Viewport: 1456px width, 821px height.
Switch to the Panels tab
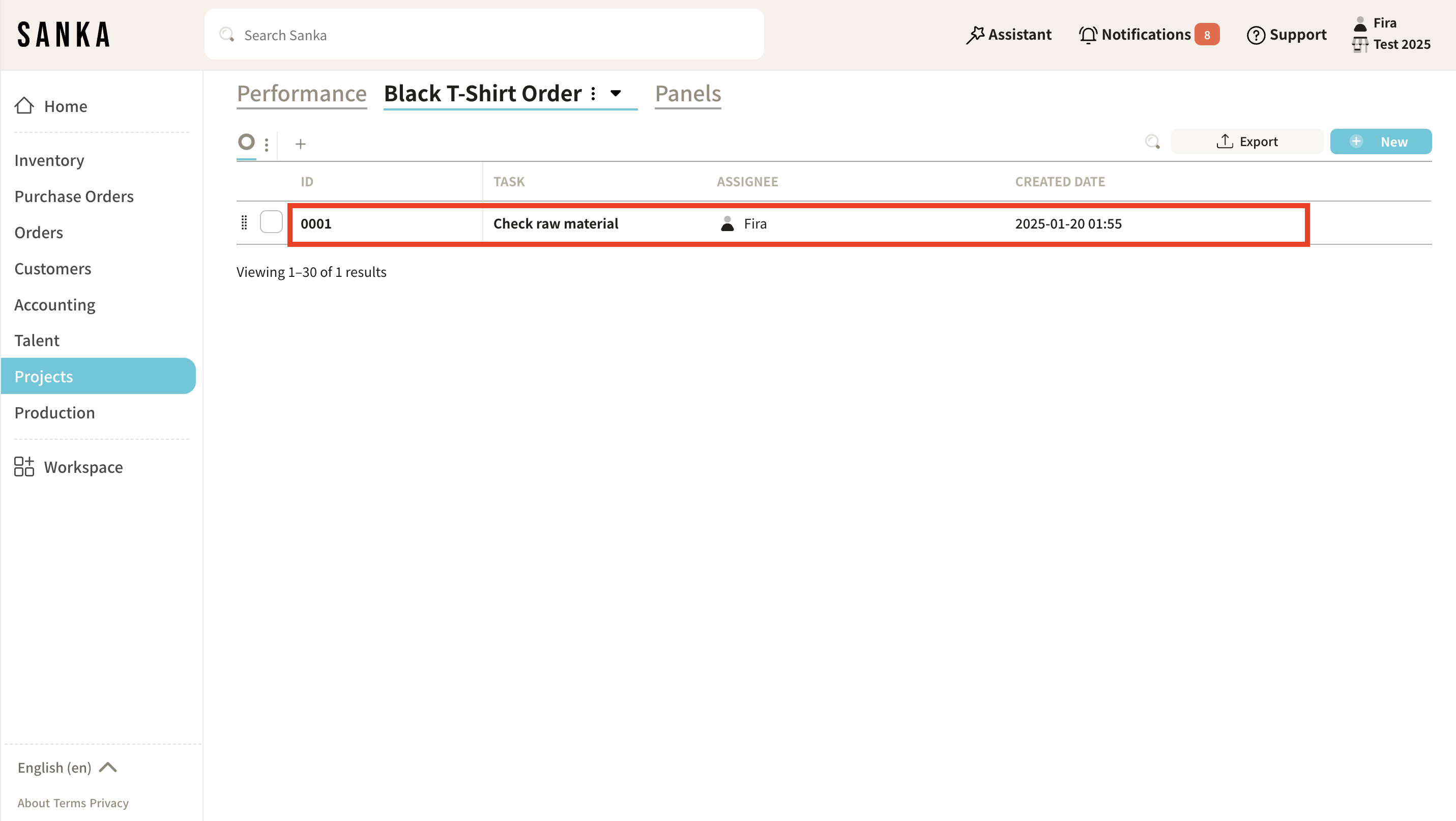click(687, 93)
